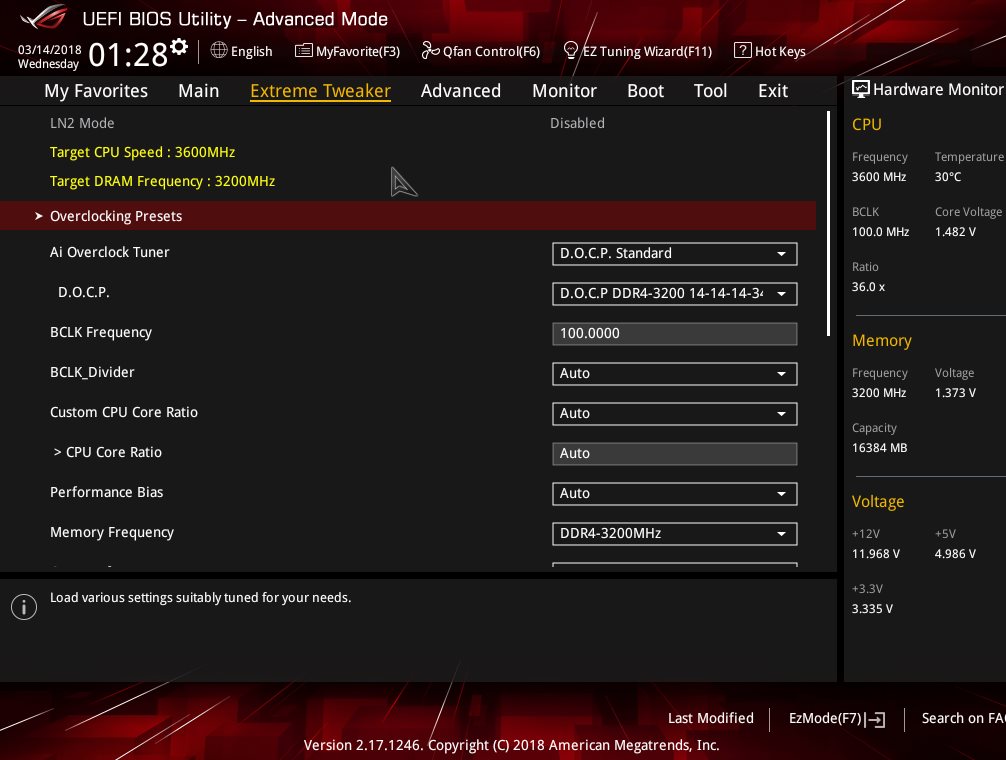The height and width of the screenshot is (760, 1006).
Task: Click the Hardware Monitor screen icon
Action: pyautogui.click(x=860, y=89)
